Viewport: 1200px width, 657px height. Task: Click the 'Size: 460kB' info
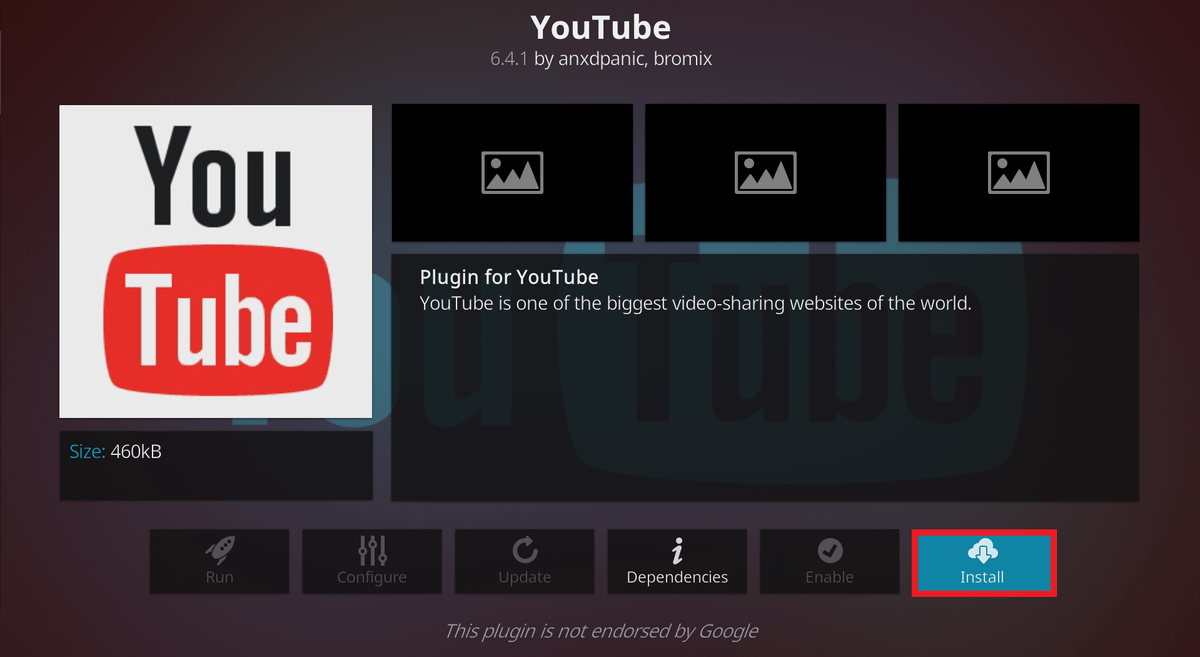[x=116, y=452]
